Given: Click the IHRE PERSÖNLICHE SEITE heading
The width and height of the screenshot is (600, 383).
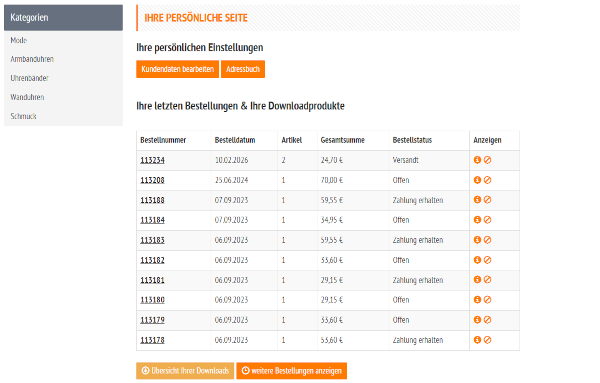Looking at the screenshot, I should (x=196, y=18).
